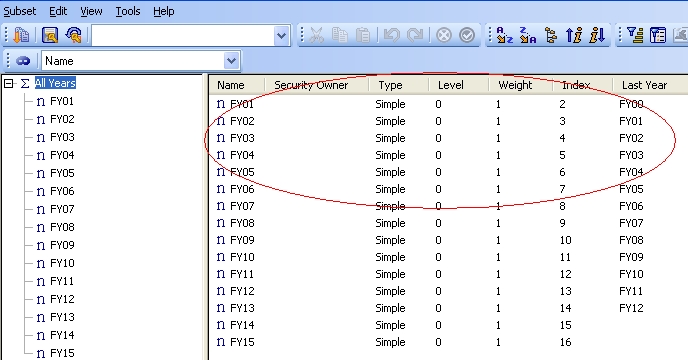
Task: Open the Help menu
Action: (164, 11)
